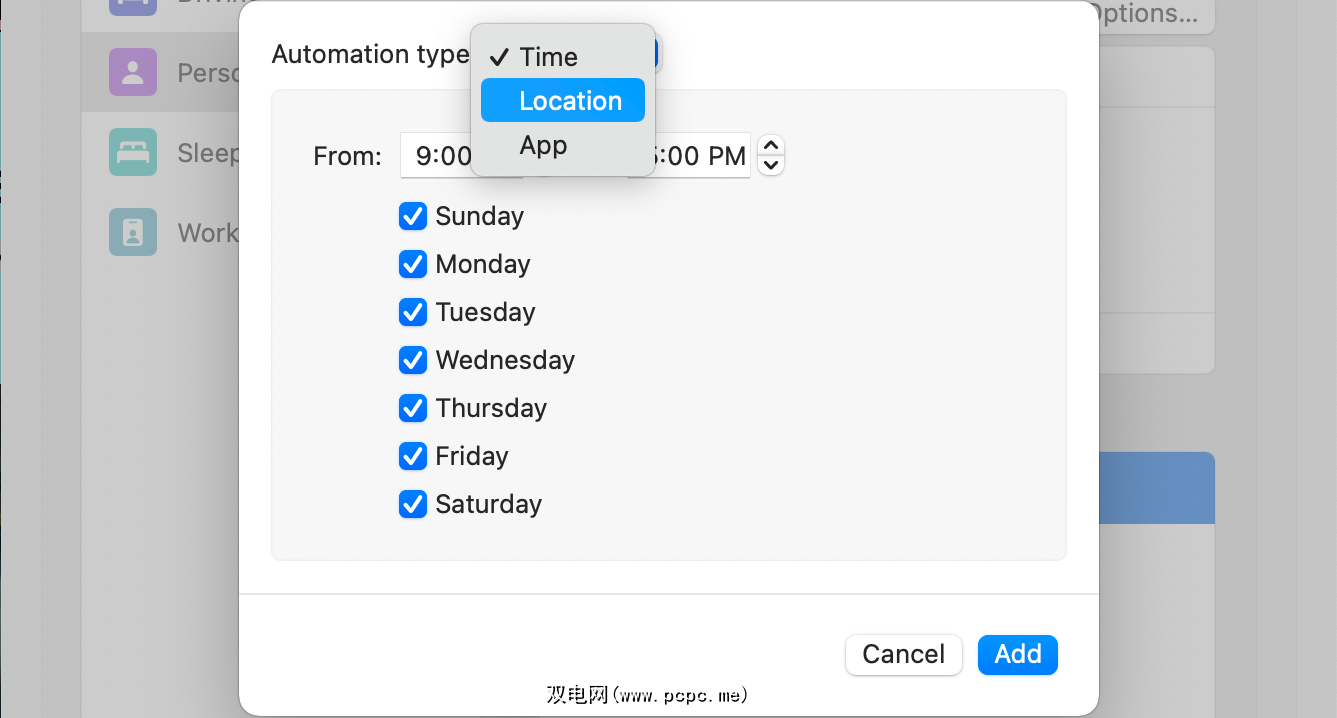The image size is (1337, 718).
Task: Uncheck Wednesday in the day list
Action: (413, 360)
